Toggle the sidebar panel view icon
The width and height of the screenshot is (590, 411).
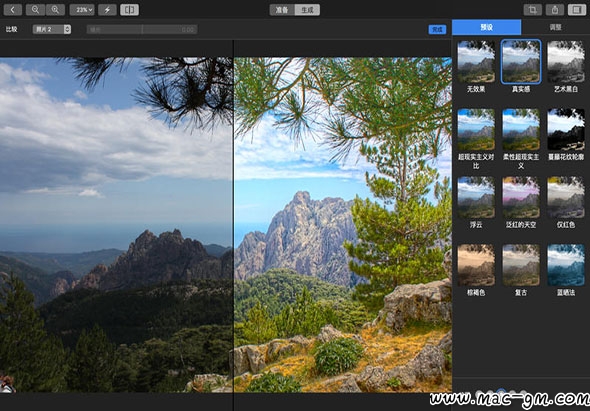click(x=577, y=10)
